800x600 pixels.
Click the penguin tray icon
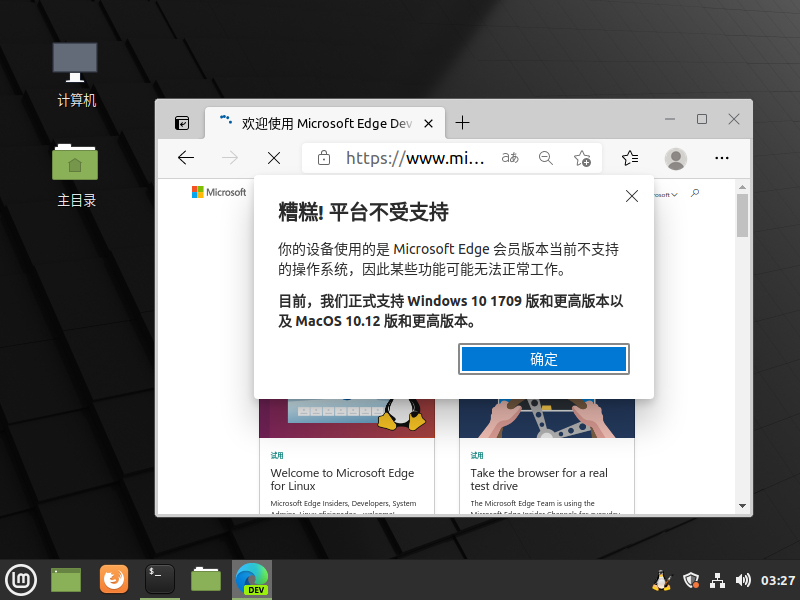click(x=662, y=580)
